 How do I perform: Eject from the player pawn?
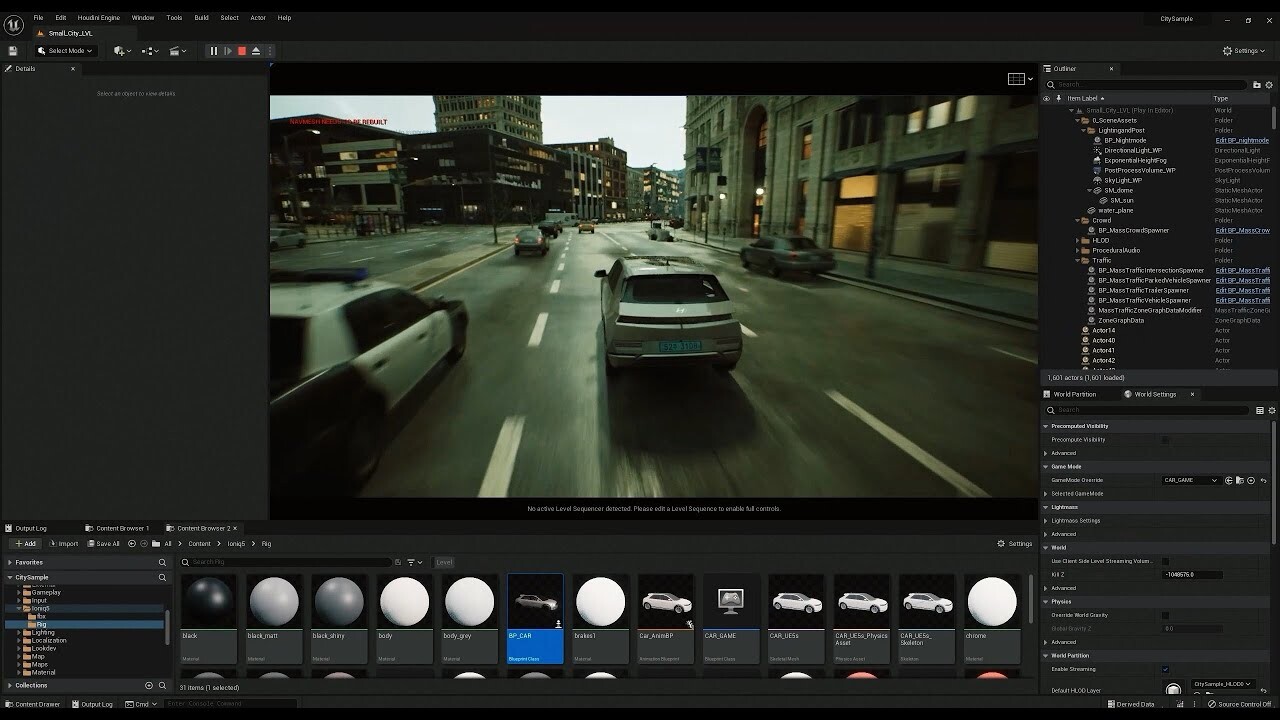(256, 50)
